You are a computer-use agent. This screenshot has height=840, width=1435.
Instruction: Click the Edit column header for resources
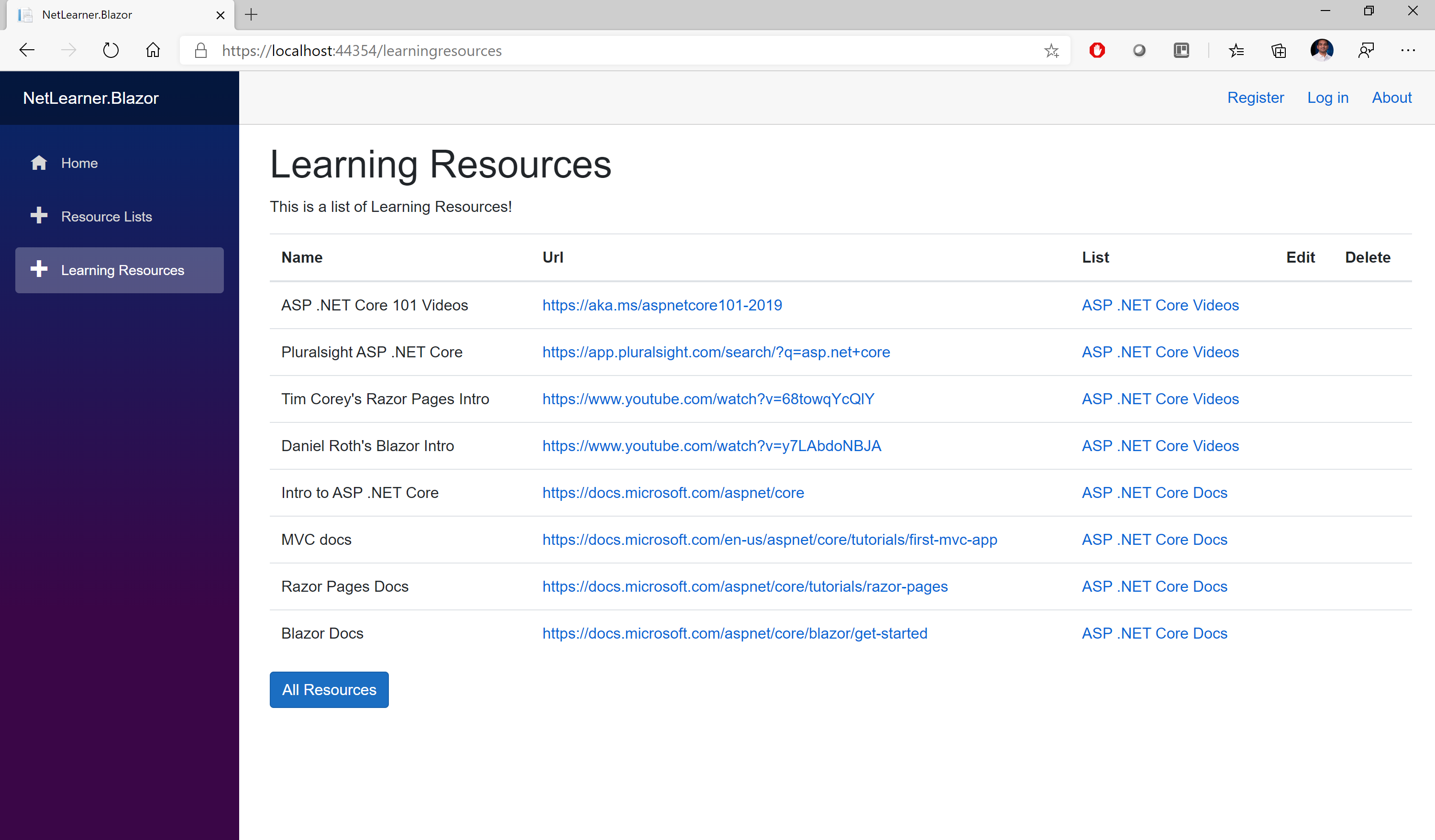coord(1301,258)
